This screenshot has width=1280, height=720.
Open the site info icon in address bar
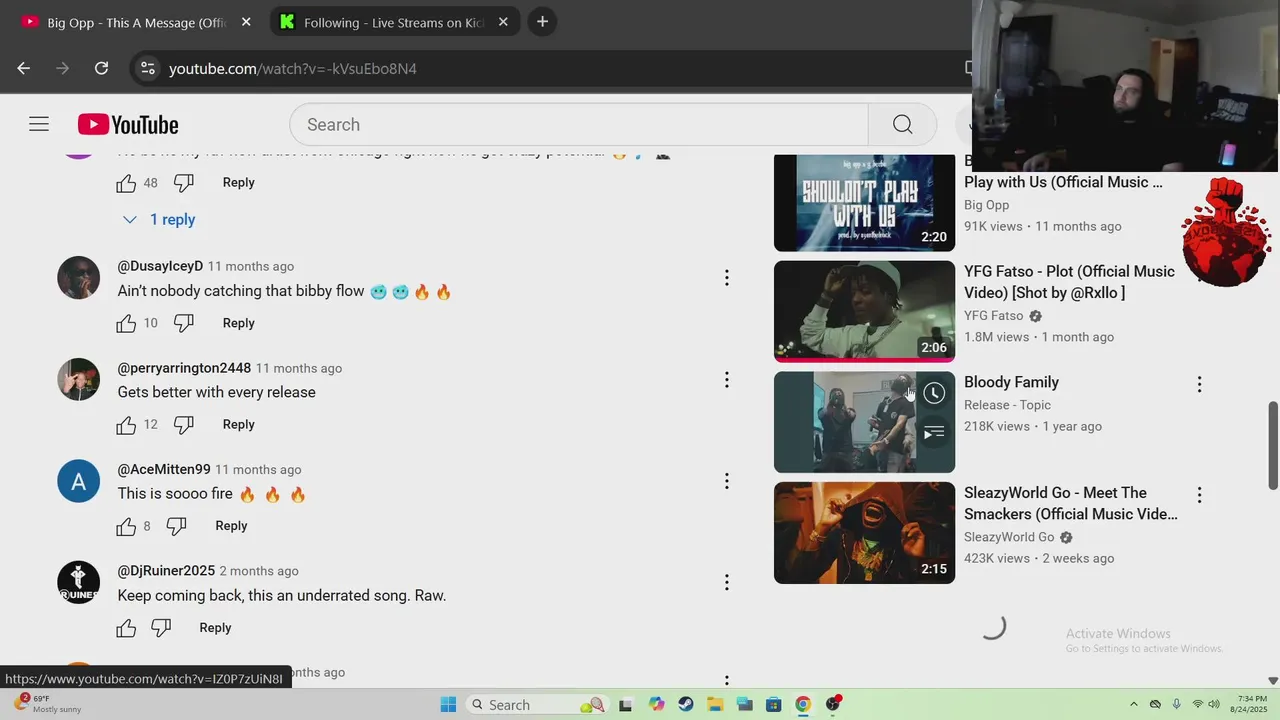[148, 68]
